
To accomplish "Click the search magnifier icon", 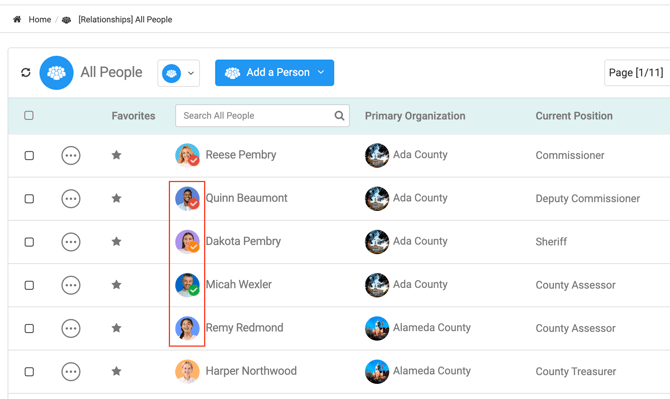I will 339,115.
